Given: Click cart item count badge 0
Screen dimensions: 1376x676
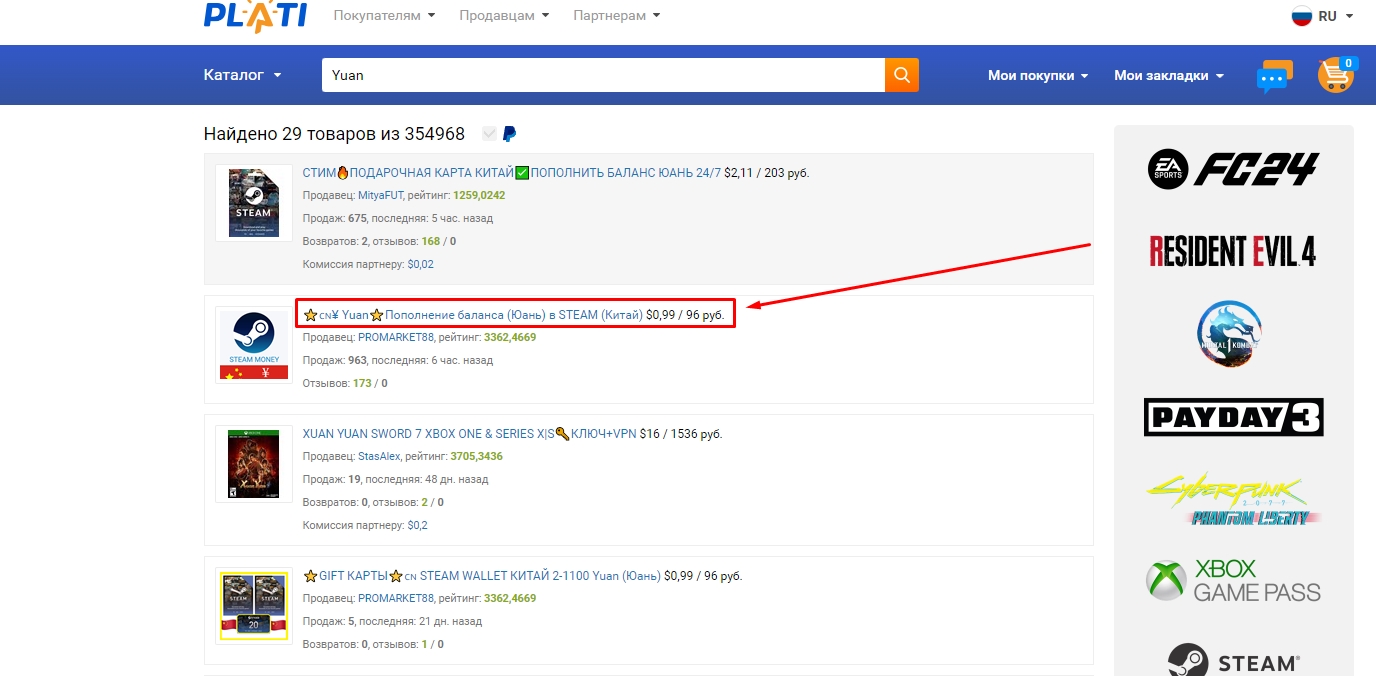Looking at the screenshot, I should 1348,64.
